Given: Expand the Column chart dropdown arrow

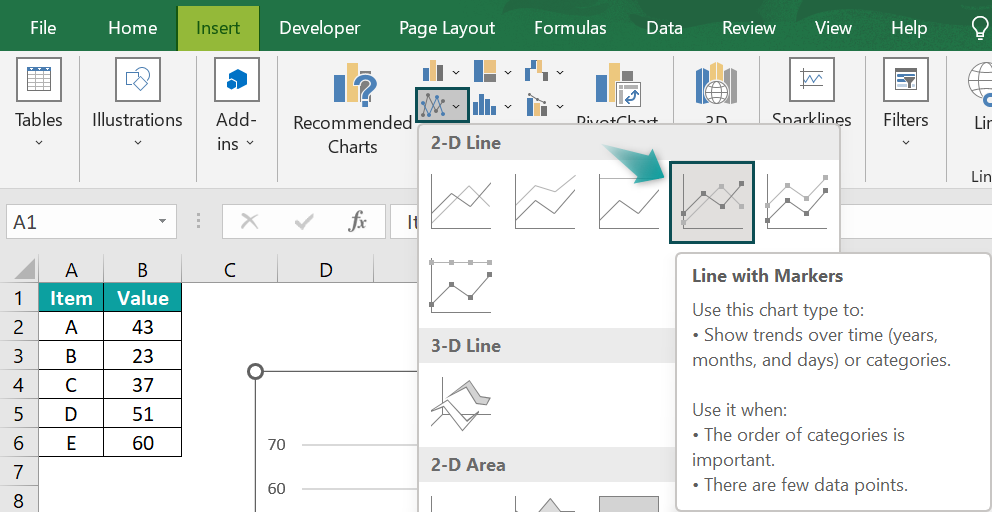Looking at the screenshot, I should [456, 72].
